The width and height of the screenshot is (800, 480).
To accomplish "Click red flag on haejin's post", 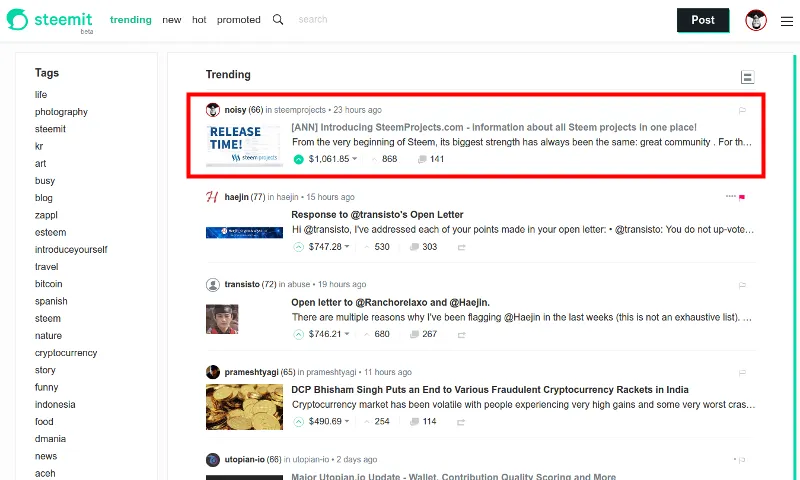I will tap(742, 197).
